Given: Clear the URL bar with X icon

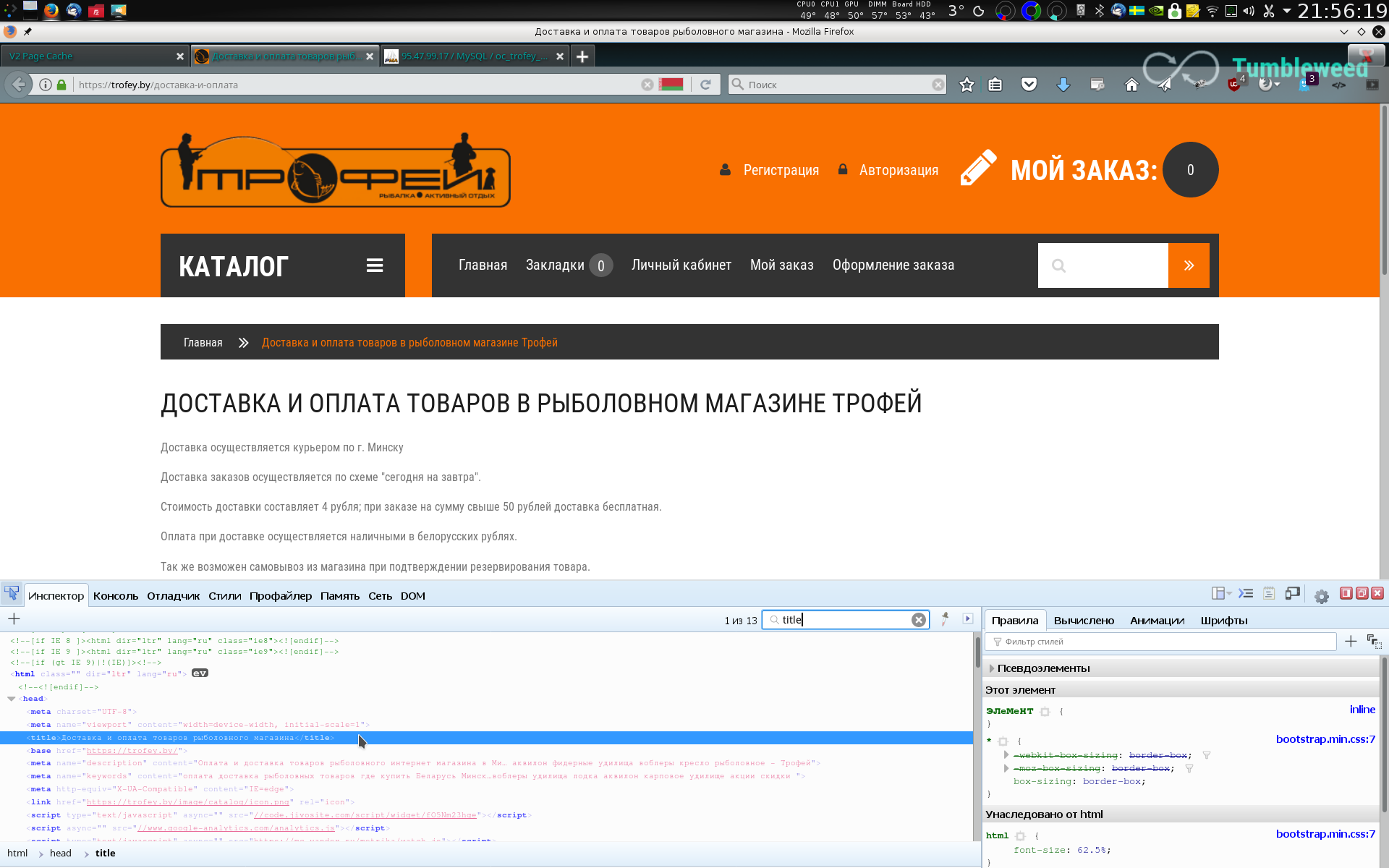Looking at the screenshot, I should (x=647, y=85).
